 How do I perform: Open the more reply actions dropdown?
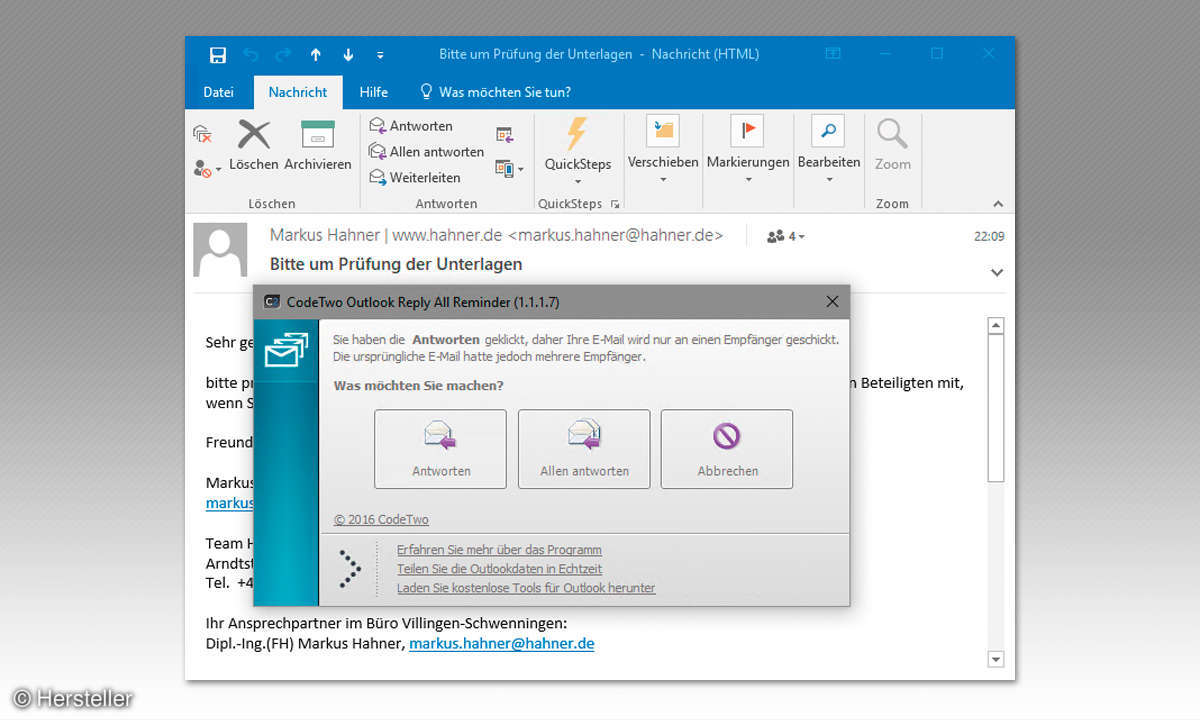click(x=509, y=169)
